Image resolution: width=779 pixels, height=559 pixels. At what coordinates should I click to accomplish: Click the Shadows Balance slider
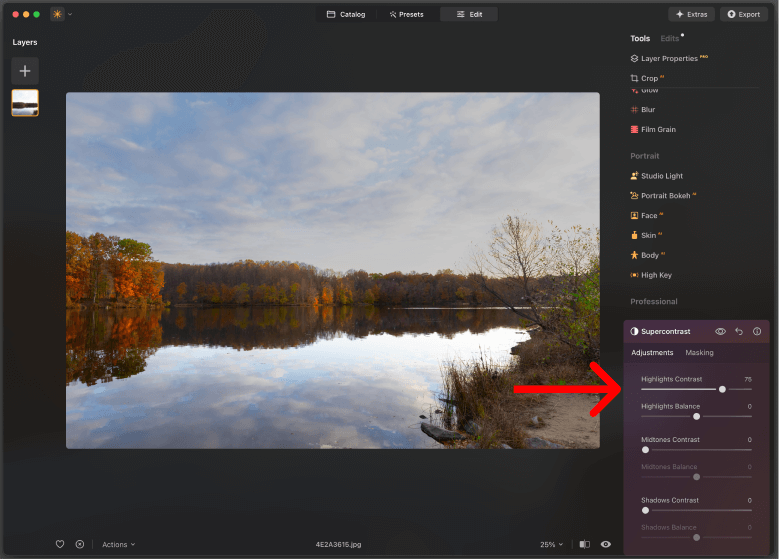click(697, 538)
